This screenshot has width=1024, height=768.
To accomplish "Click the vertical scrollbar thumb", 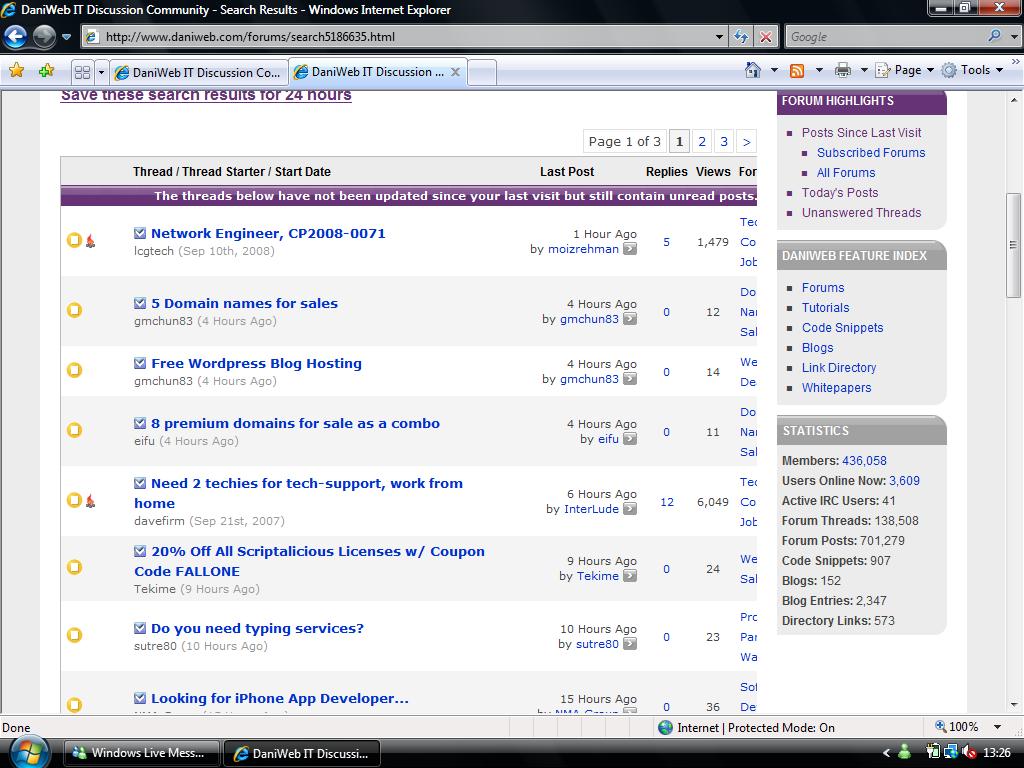I will 1013,245.
